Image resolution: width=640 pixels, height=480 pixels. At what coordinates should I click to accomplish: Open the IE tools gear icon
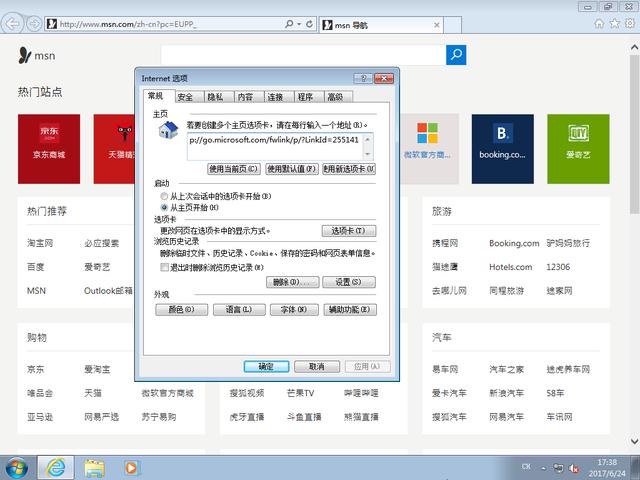(x=630, y=24)
